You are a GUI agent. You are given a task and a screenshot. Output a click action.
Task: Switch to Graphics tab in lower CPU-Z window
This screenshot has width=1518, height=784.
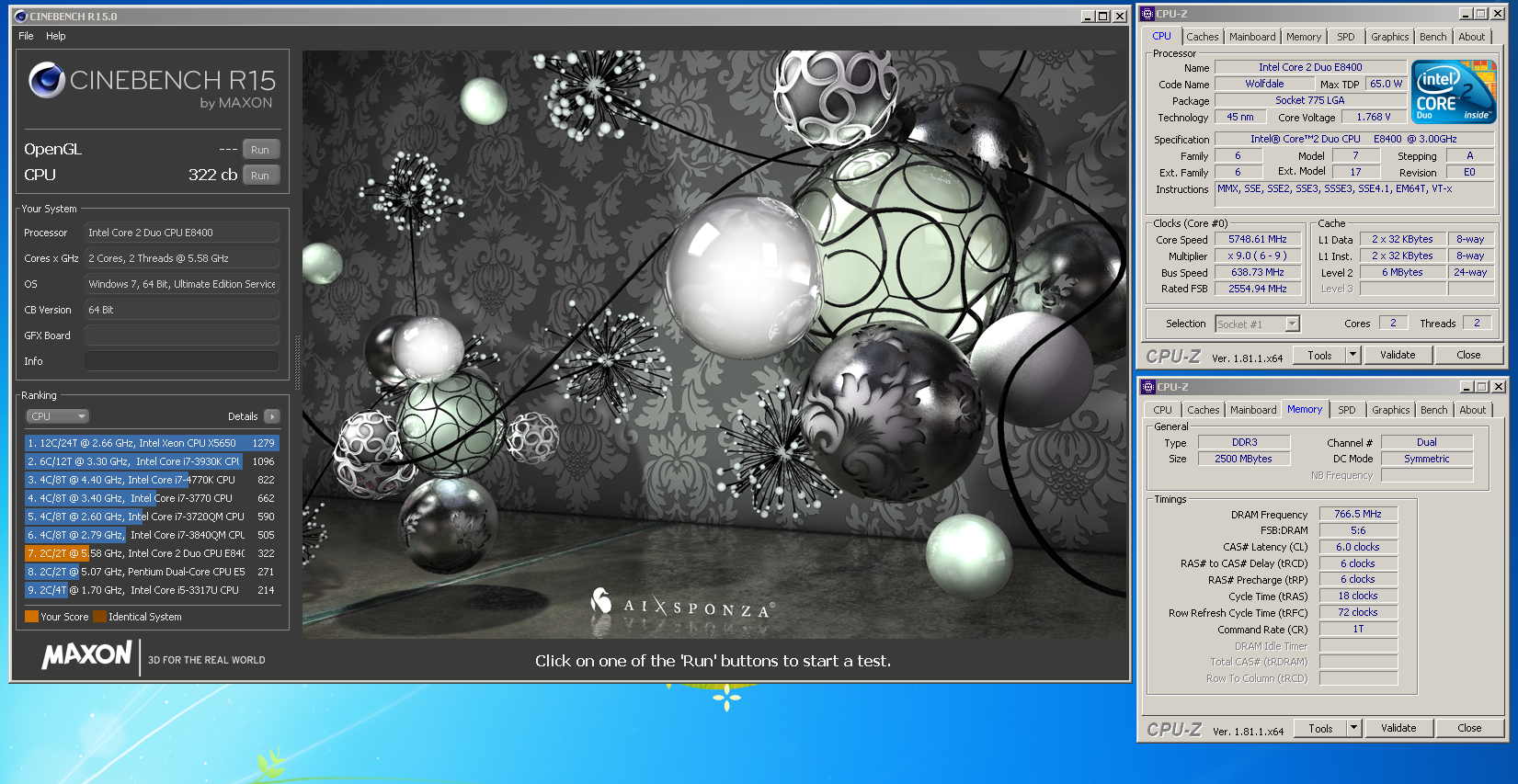[1390, 410]
